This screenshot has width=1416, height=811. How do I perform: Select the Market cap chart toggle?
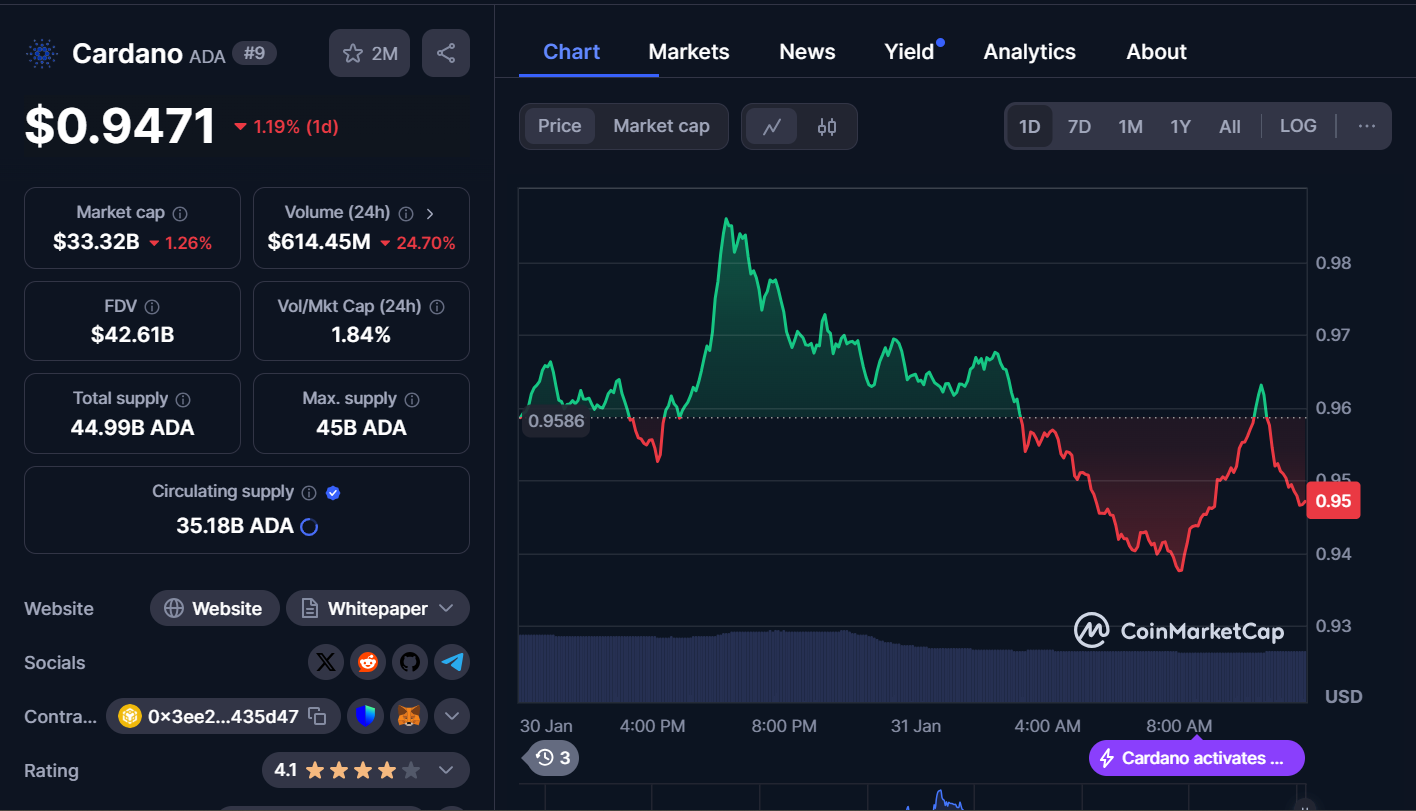click(661, 126)
